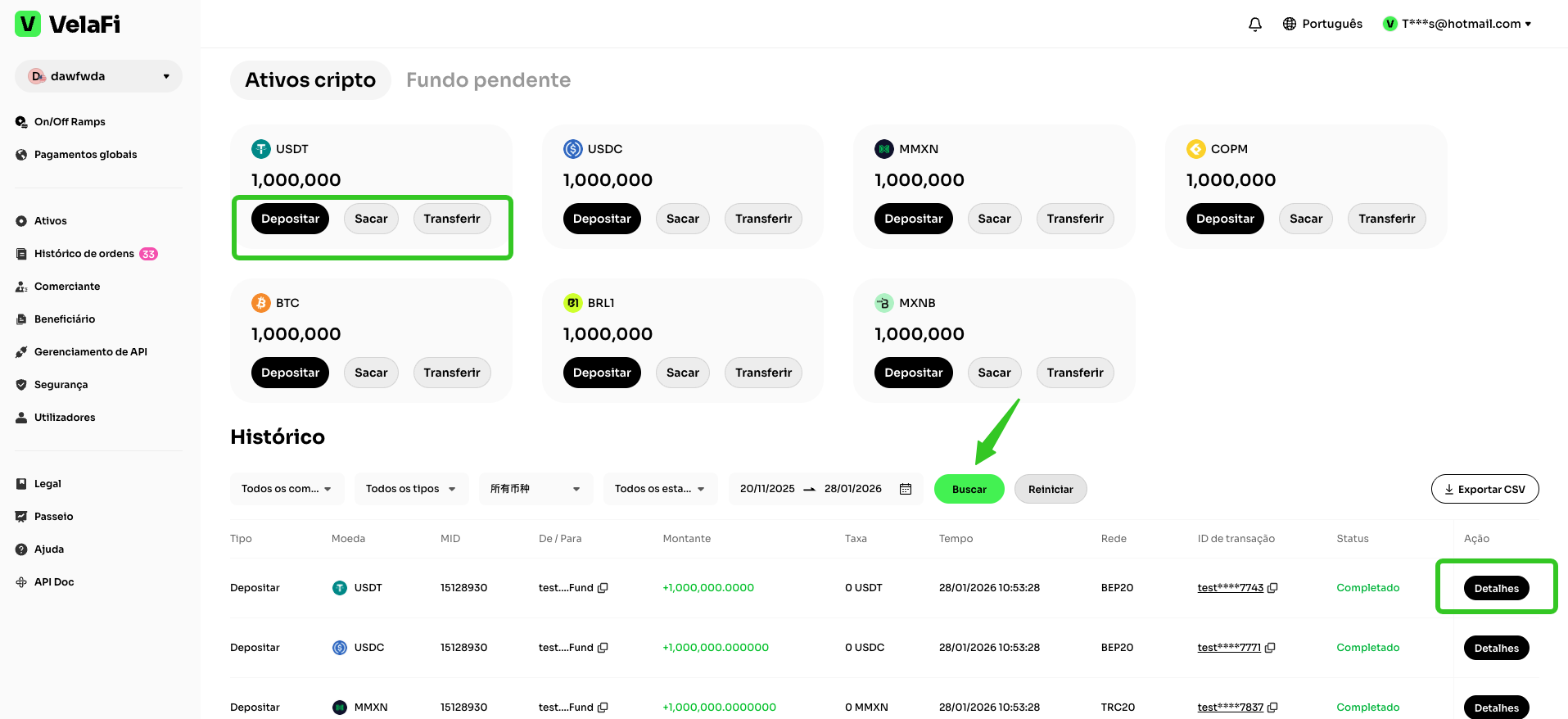Viewport: 1568px width, 719px height.
Task: Go to Gerenciamento de API page
Action: (90, 352)
